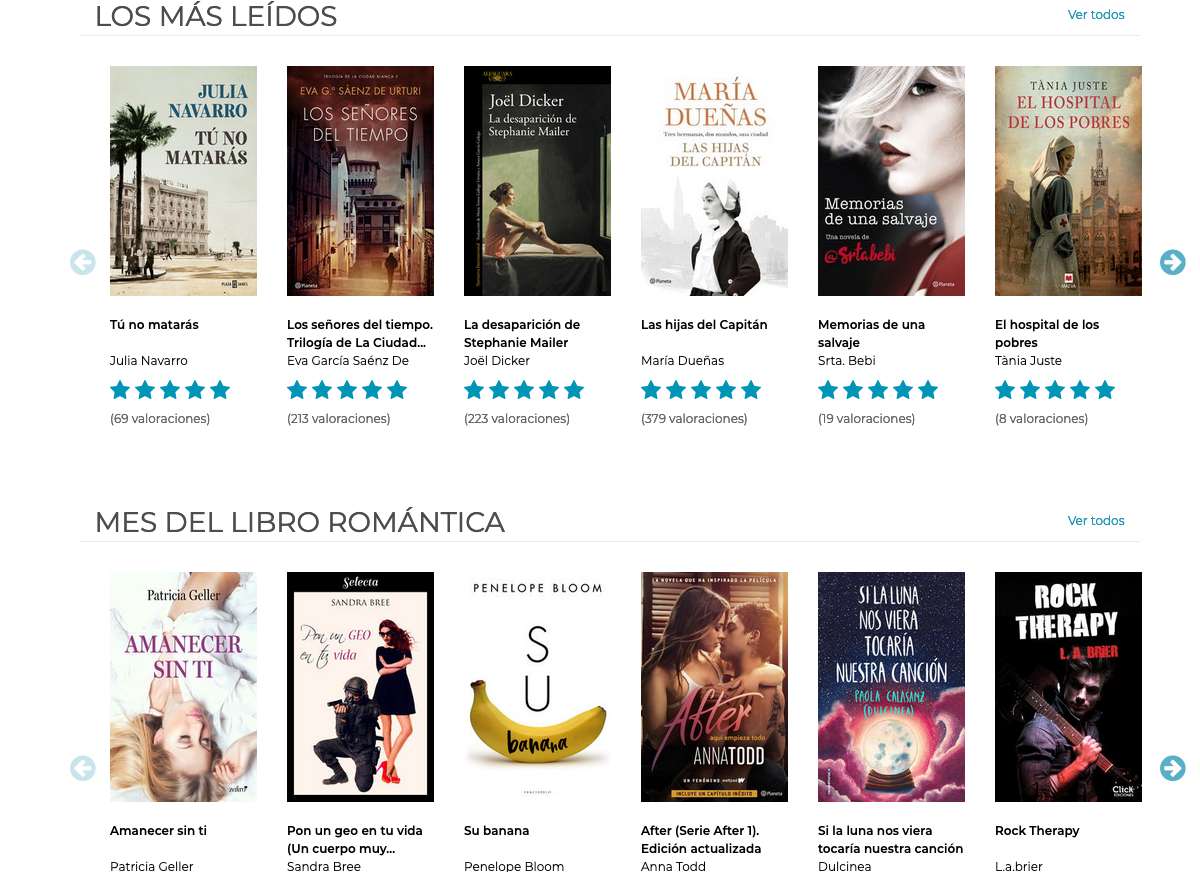The width and height of the screenshot is (1200, 872).
Task: Click star rating of El hospital de los pobres
Action: (1055, 390)
